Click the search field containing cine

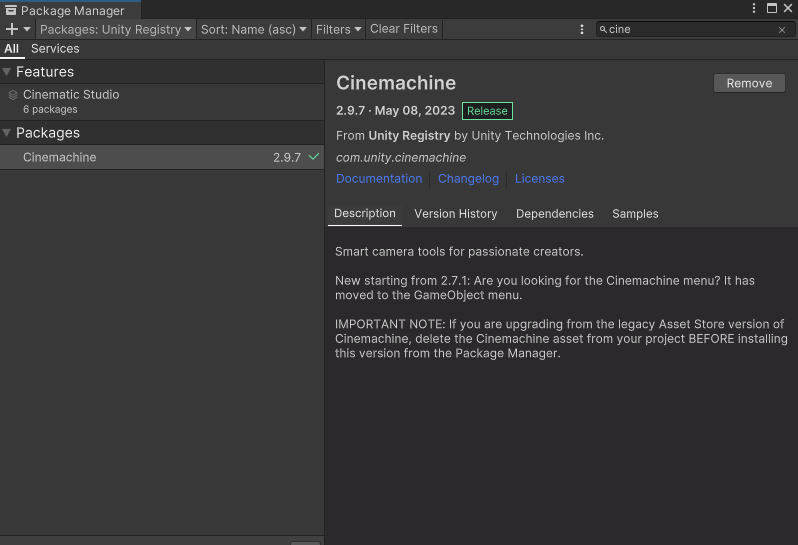click(695, 30)
